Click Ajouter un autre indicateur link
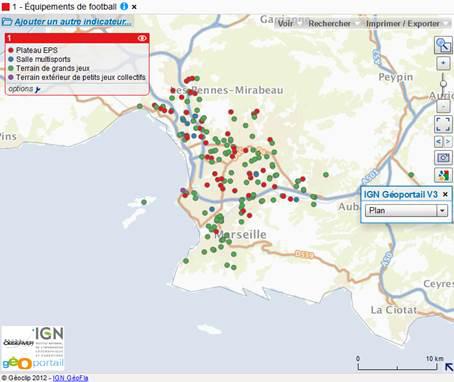The height and width of the screenshot is (382, 454). (x=72, y=22)
